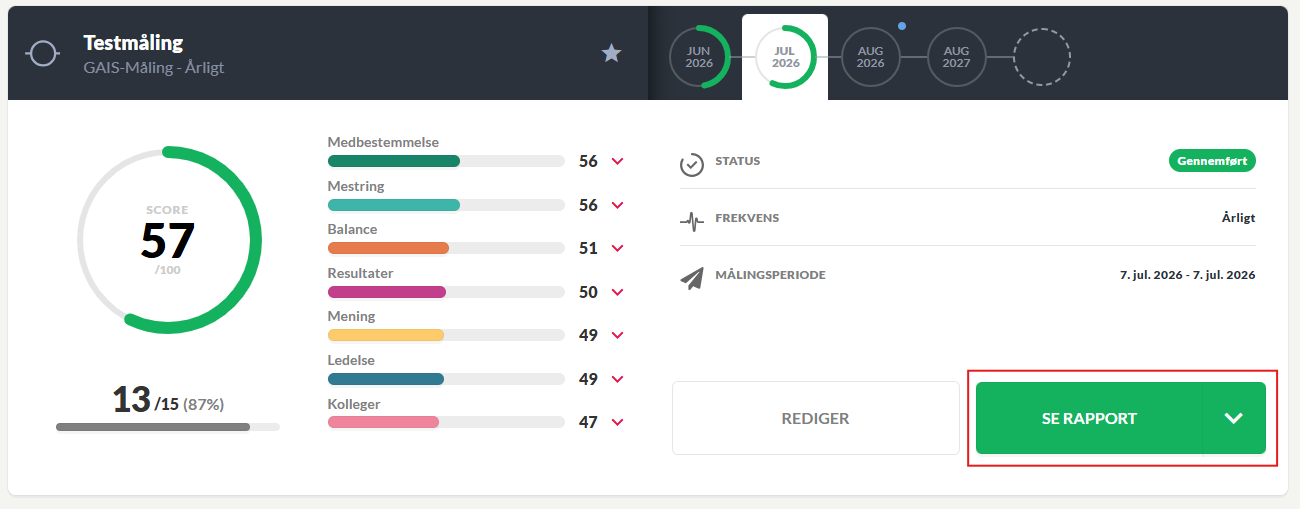
Task: Expand the Resultater score chevron
Action: pyautogui.click(x=617, y=293)
